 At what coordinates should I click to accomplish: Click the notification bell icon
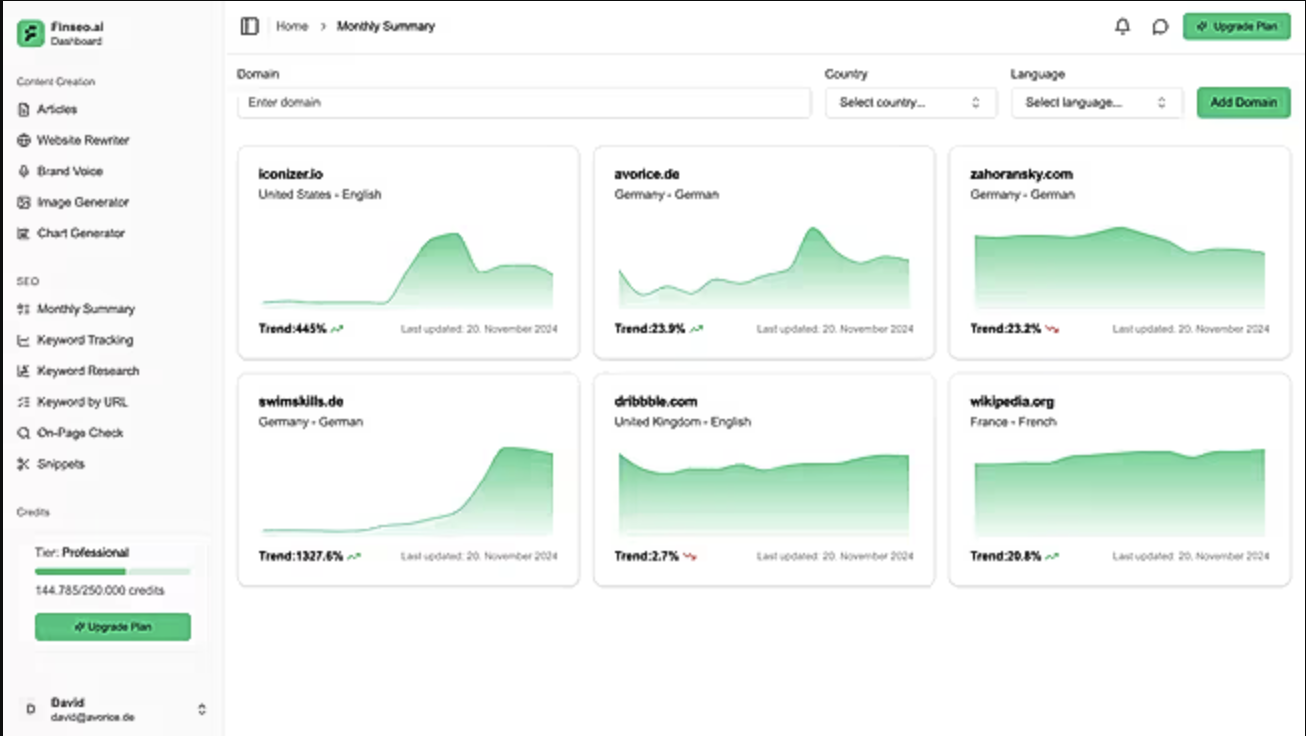pyautogui.click(x=1122, y=27)
